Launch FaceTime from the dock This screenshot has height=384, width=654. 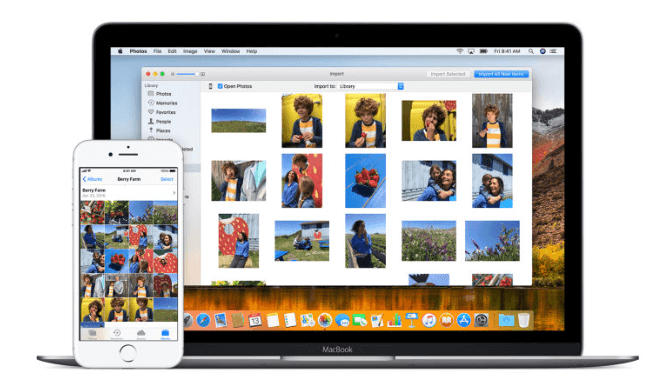(360, 320)
